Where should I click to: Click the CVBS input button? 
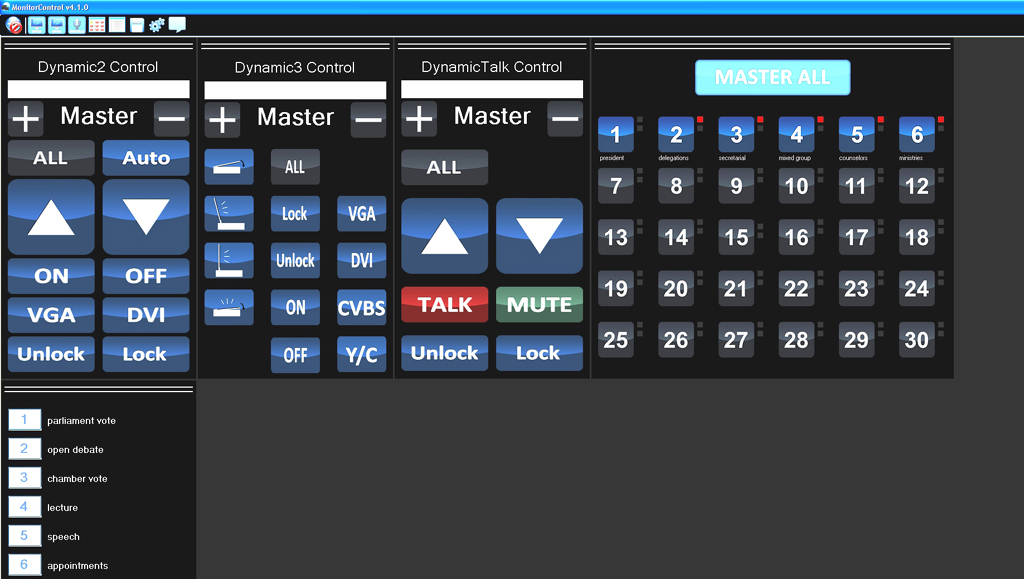tap(361, 308)
